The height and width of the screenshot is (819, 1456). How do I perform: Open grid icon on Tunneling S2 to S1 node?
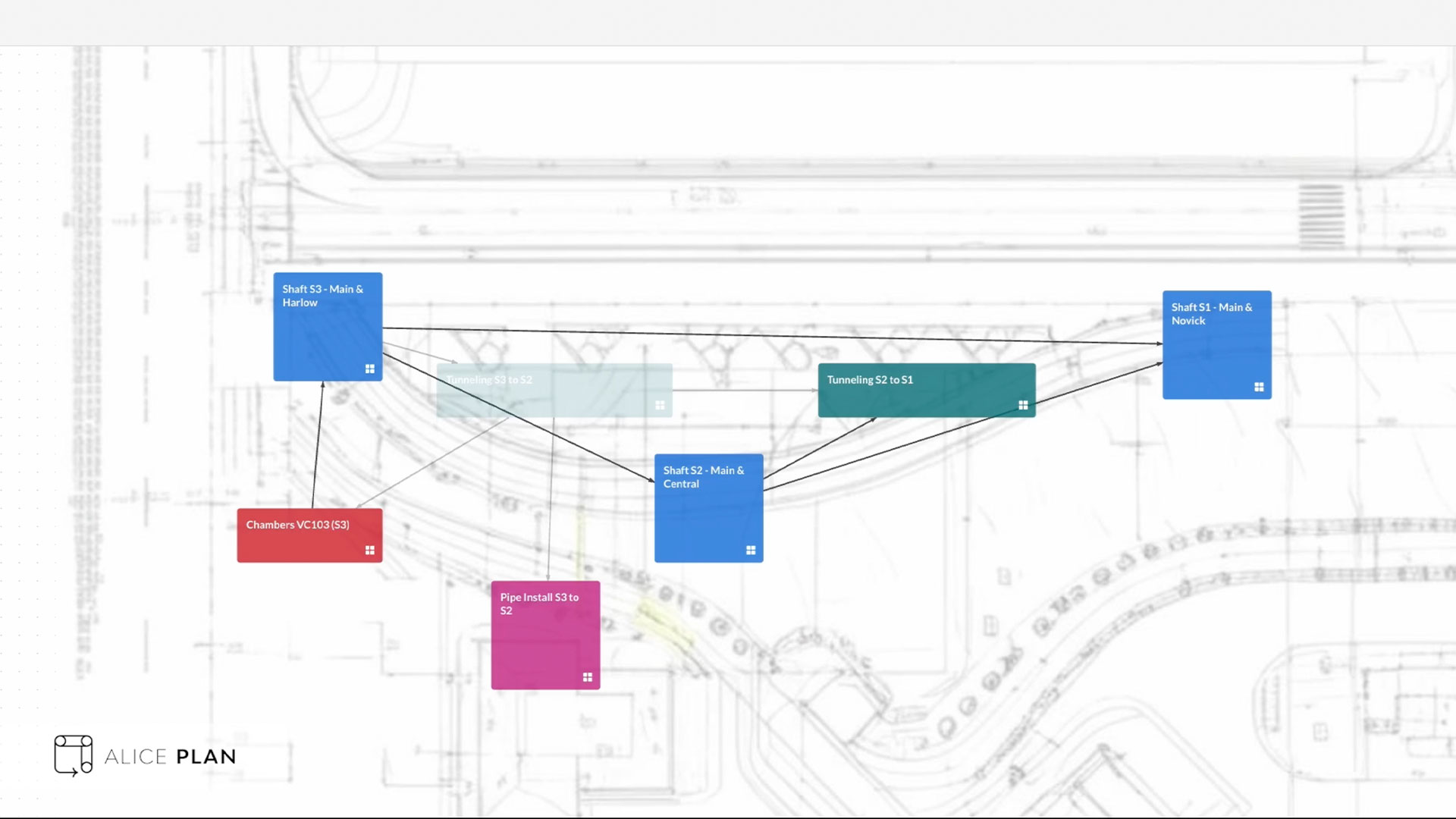click(x=1023, y=406)
